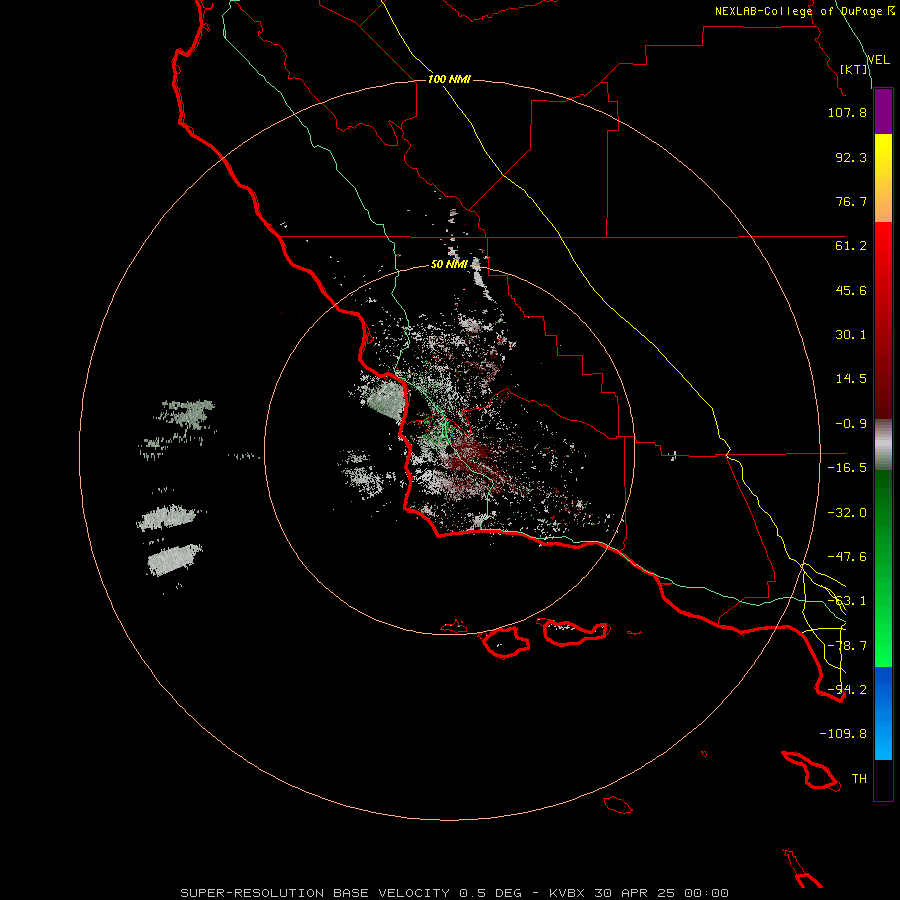This screenshot has height=900, width=900.
Task: Click the 107.8 value on velocity scale
Action: click(x=847, y=112)
